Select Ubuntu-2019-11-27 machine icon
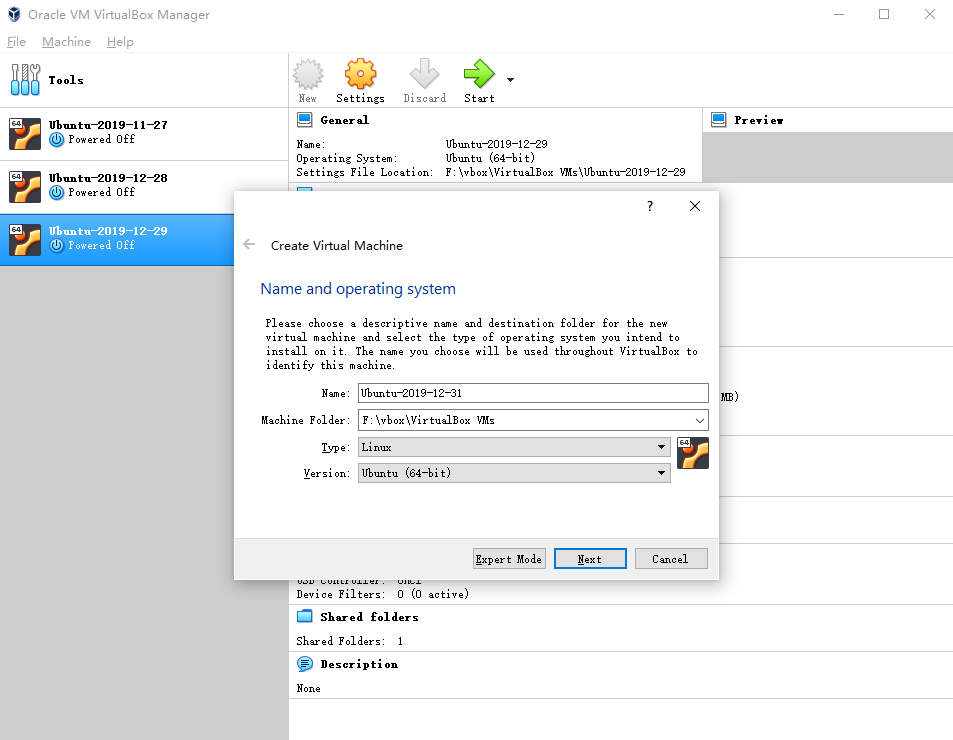953x740 pixels. [25, 134]
